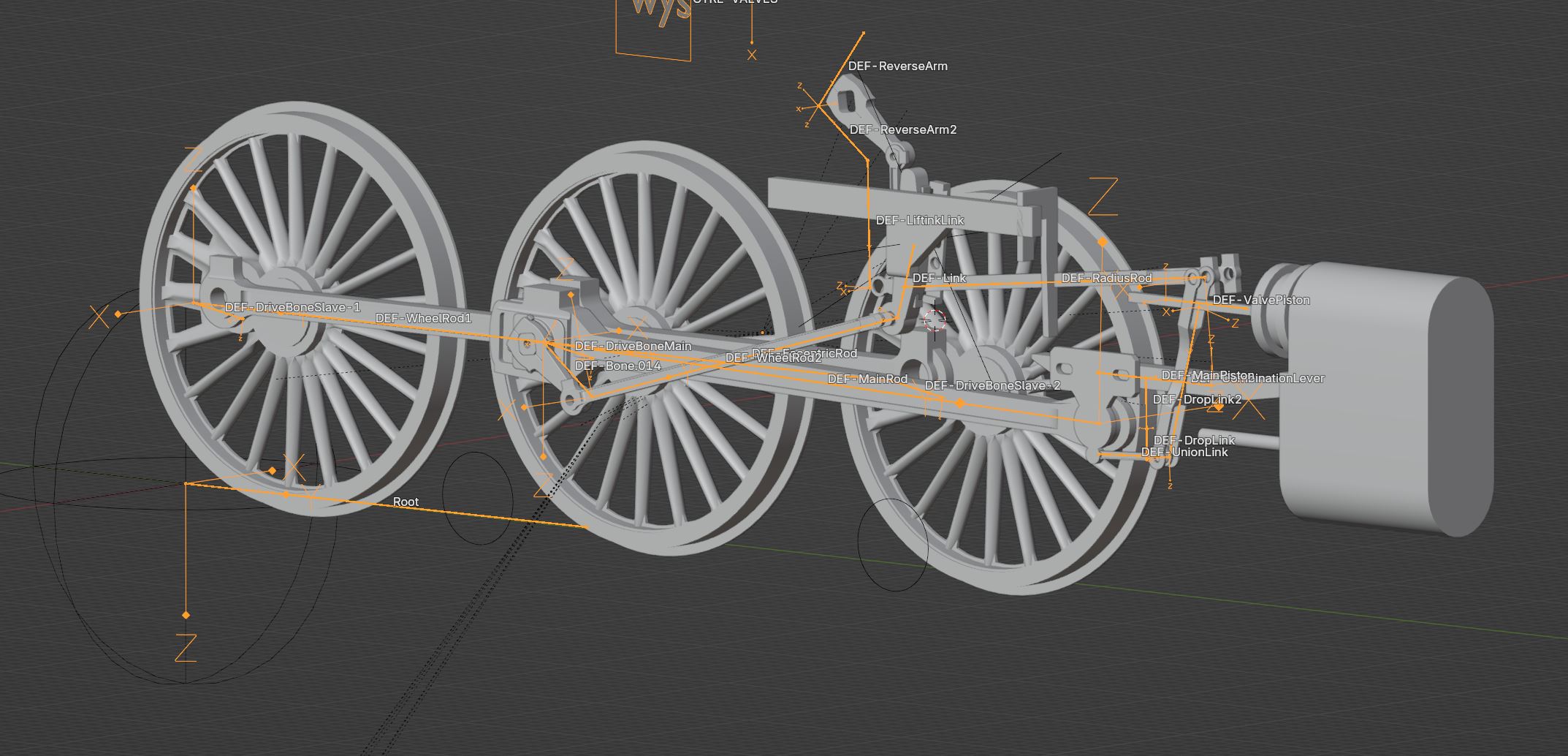The height and width of the screenshot is (756, 1568).
Task: Click the DEF-DropLink bone label
Action: click(x=1194, y=440)
